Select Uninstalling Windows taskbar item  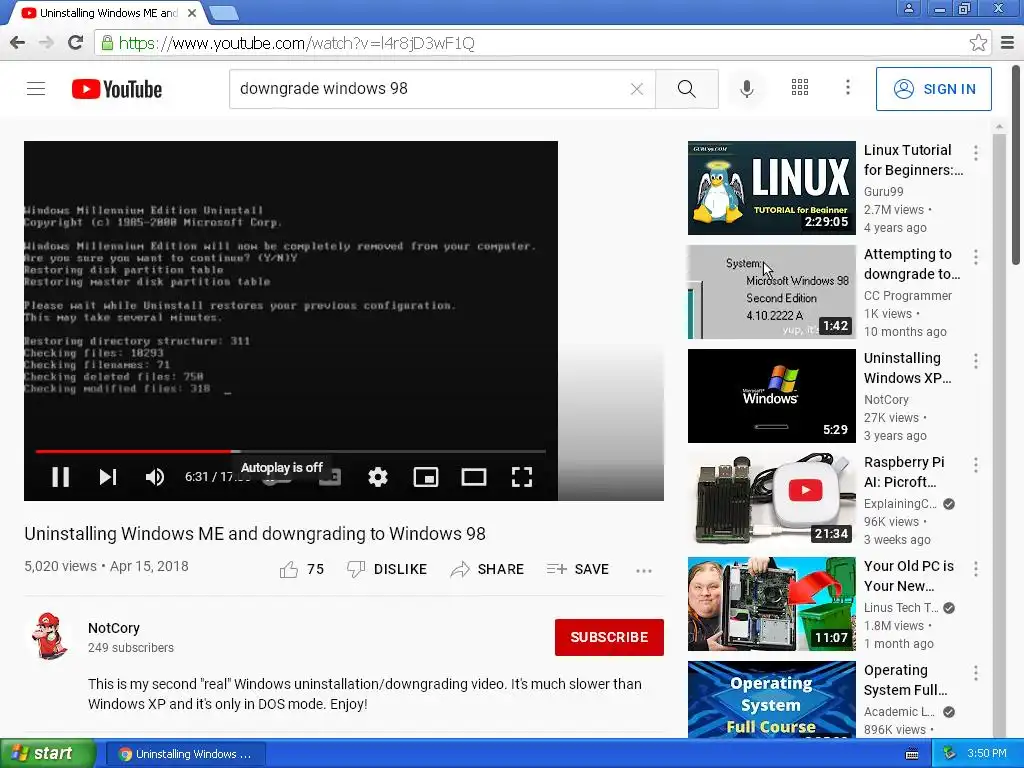[185, 754]
